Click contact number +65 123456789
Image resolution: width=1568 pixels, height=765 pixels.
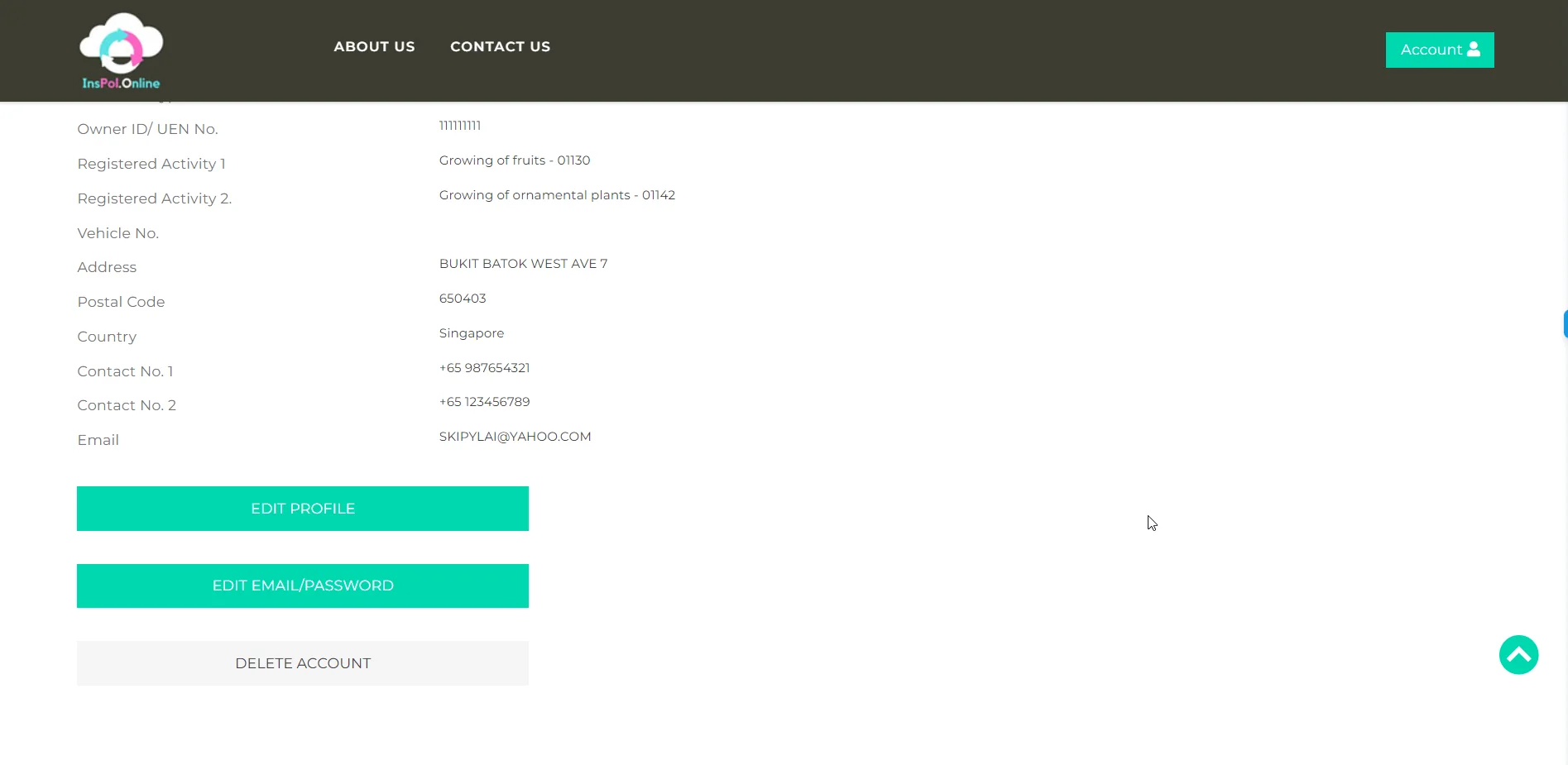click(484, 402)
